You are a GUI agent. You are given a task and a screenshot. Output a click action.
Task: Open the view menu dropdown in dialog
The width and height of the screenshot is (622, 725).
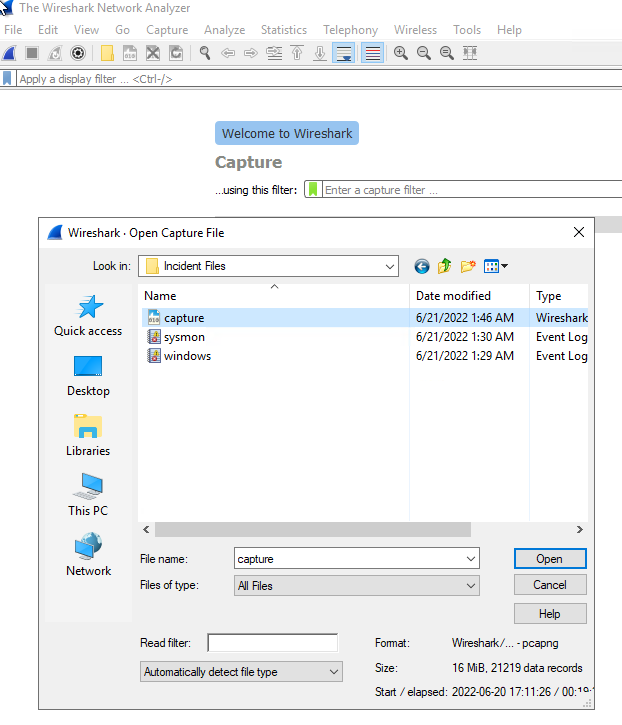click(495, 266)
